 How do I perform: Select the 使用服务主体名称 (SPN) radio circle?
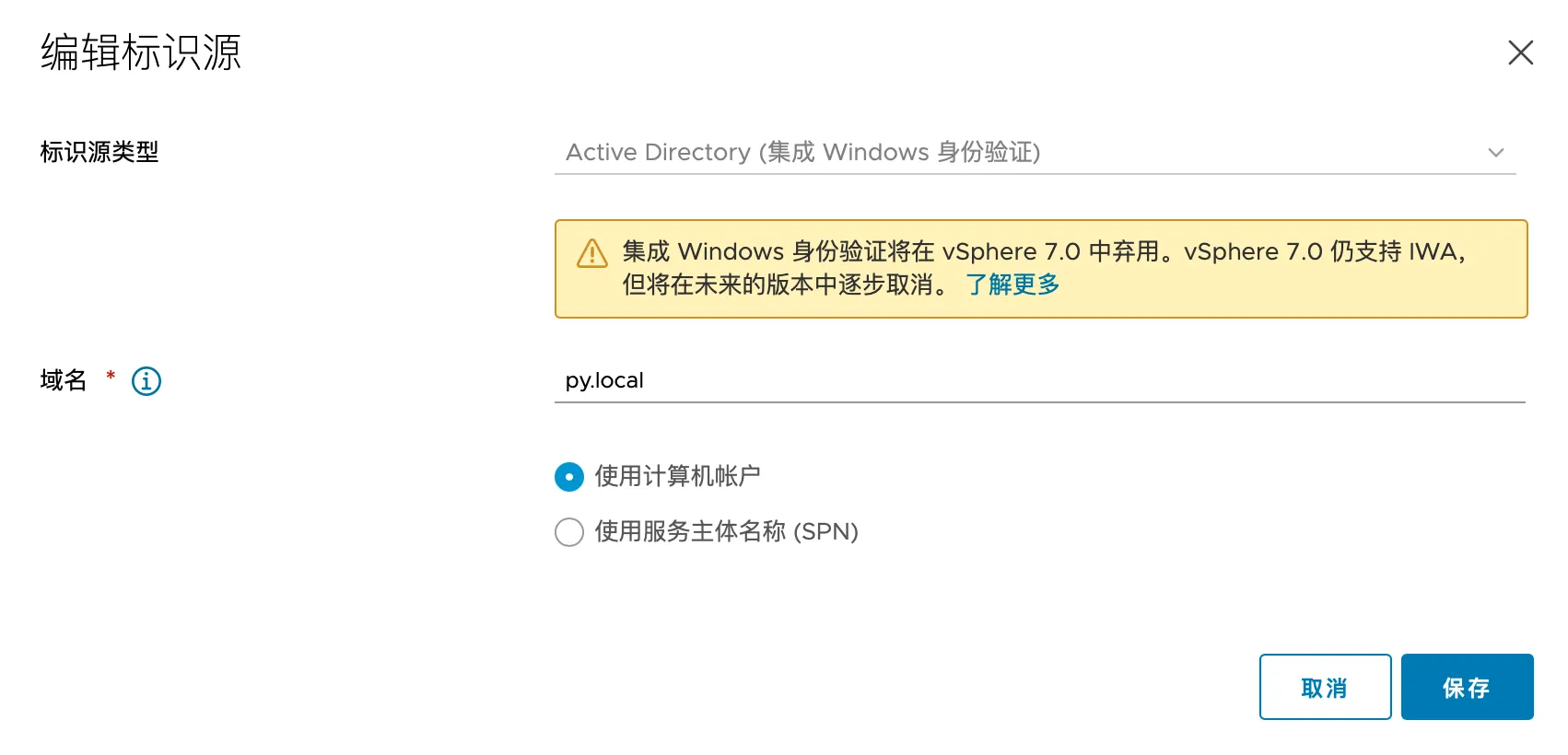coord(569,532)
